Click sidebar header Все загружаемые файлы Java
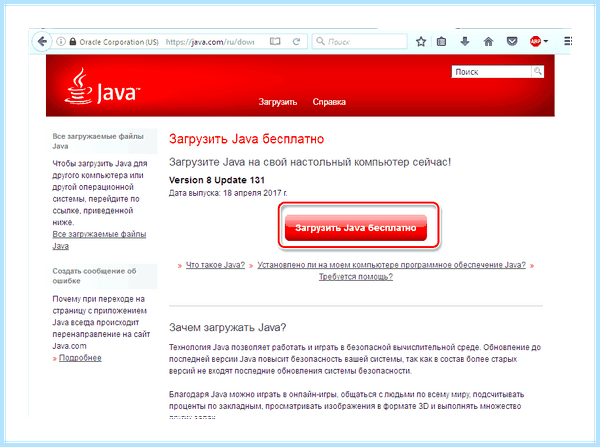This screenshot has height=447, width=600. pos(98,141)
